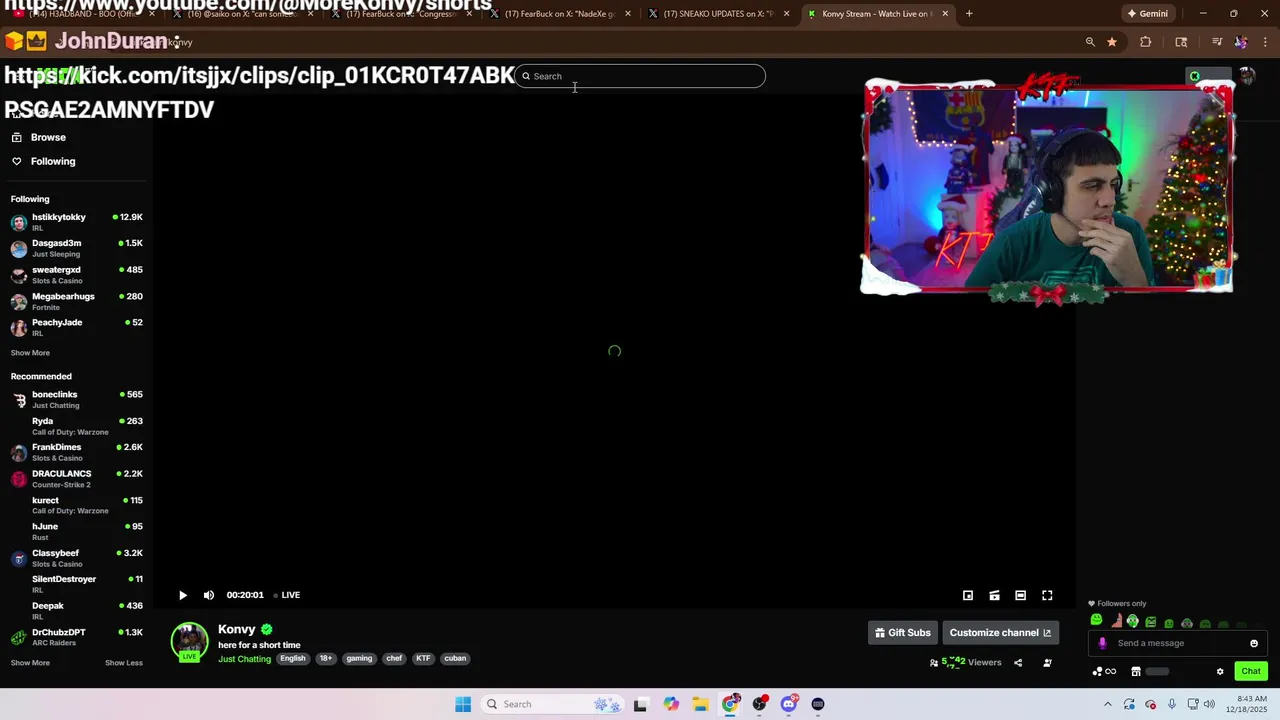Expand Following list with Show More
This screenshot has height=720, width=1280.
coord(30,353)
